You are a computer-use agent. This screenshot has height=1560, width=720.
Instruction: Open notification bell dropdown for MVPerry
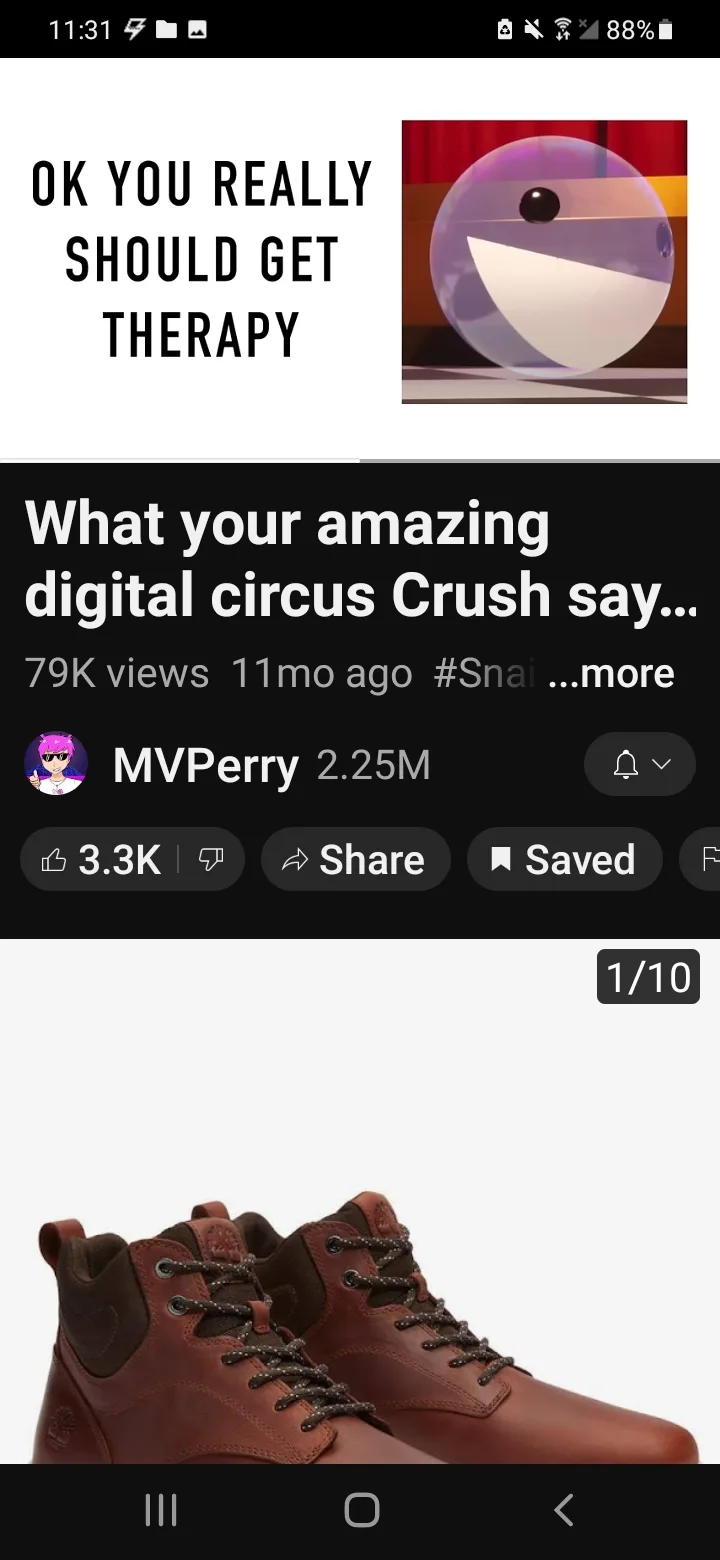point(640,765)
